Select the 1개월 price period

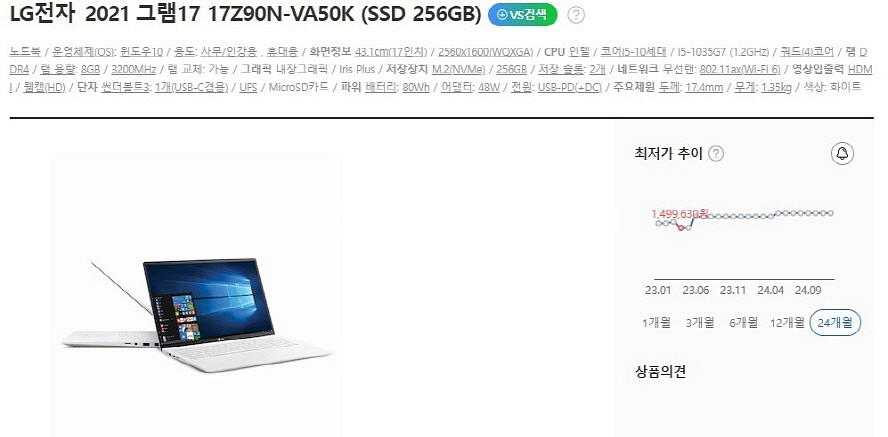coord(656,323)
